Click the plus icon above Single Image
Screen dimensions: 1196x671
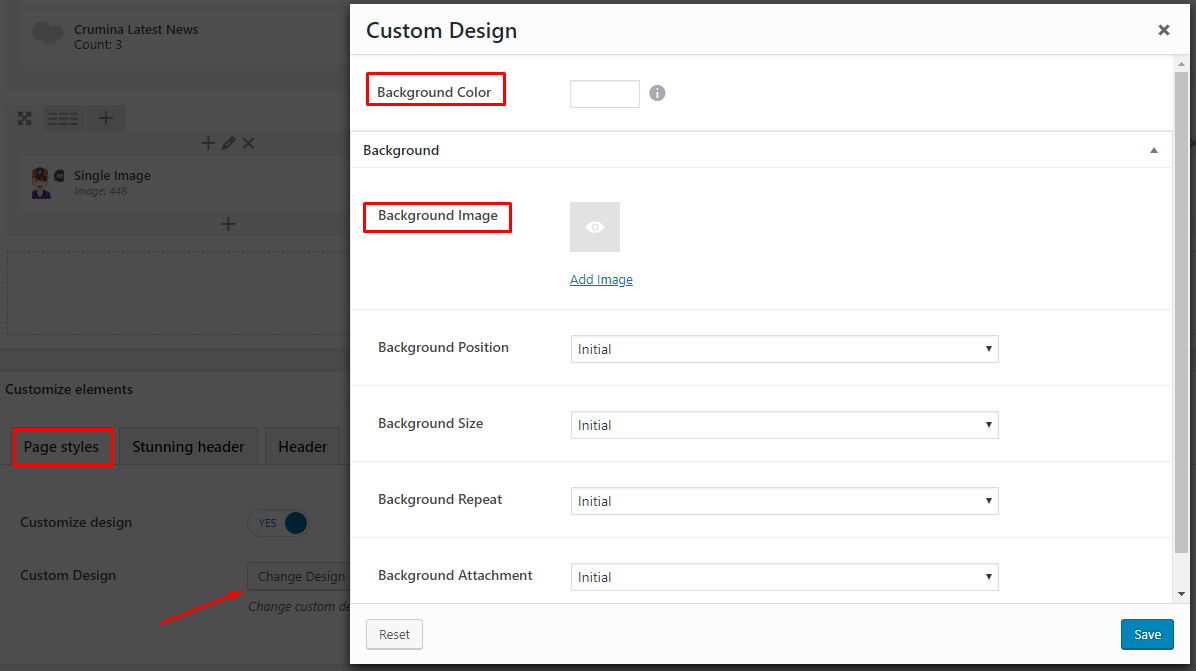click(207, 143)
